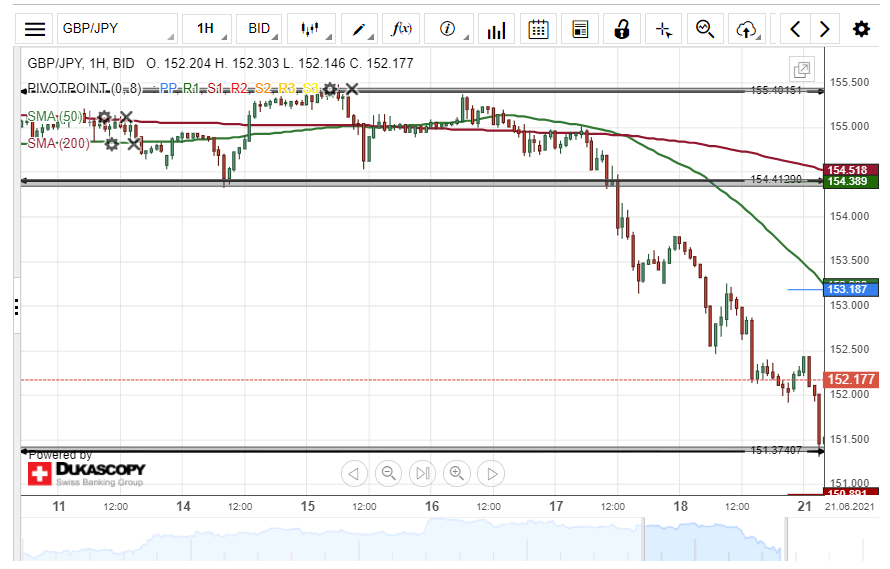Viewport: 890px width, 569px height.
Task: Shift the chart forward with right arrow
Action: pos(825,29)
